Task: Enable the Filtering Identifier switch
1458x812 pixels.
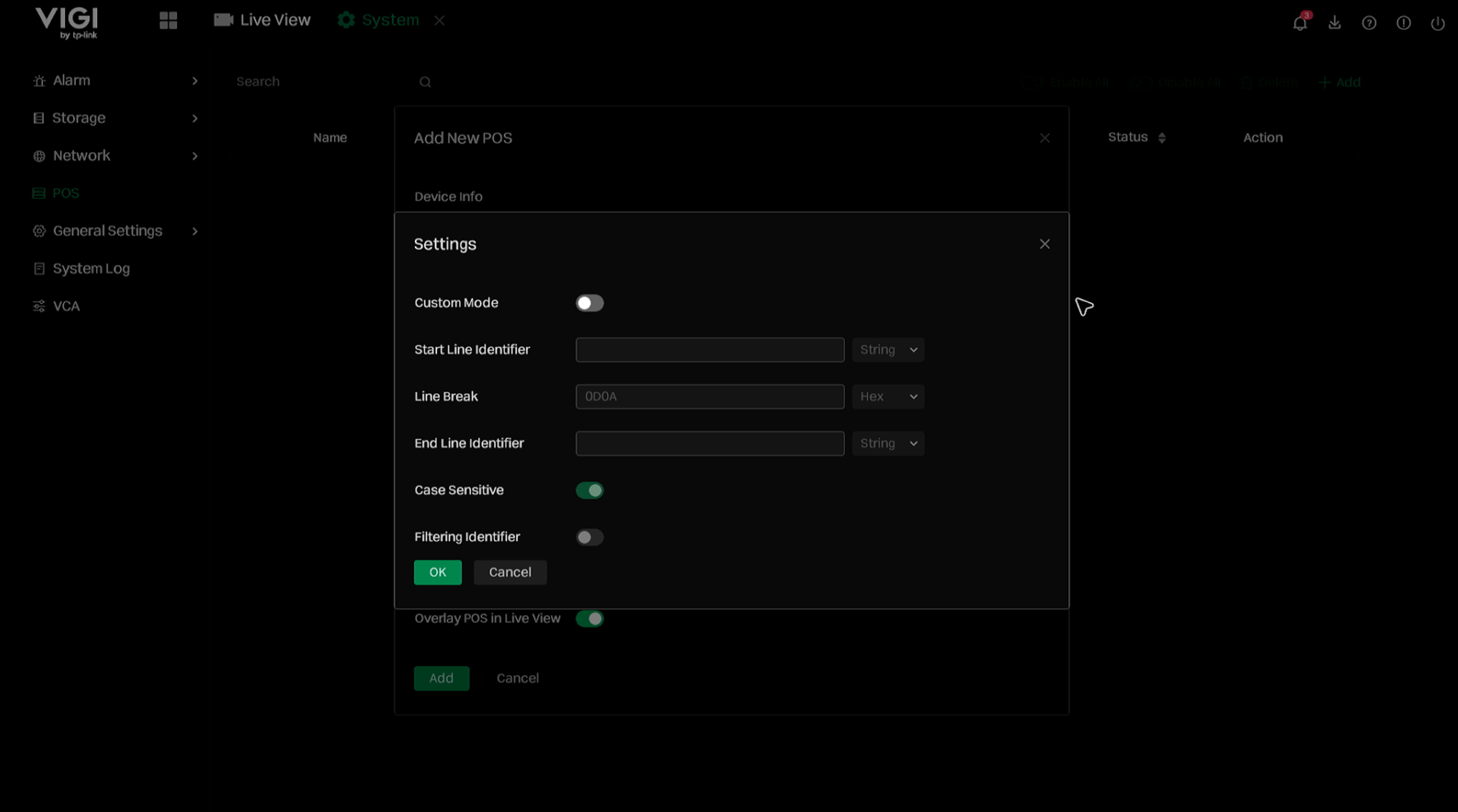Action: [589, 537]
